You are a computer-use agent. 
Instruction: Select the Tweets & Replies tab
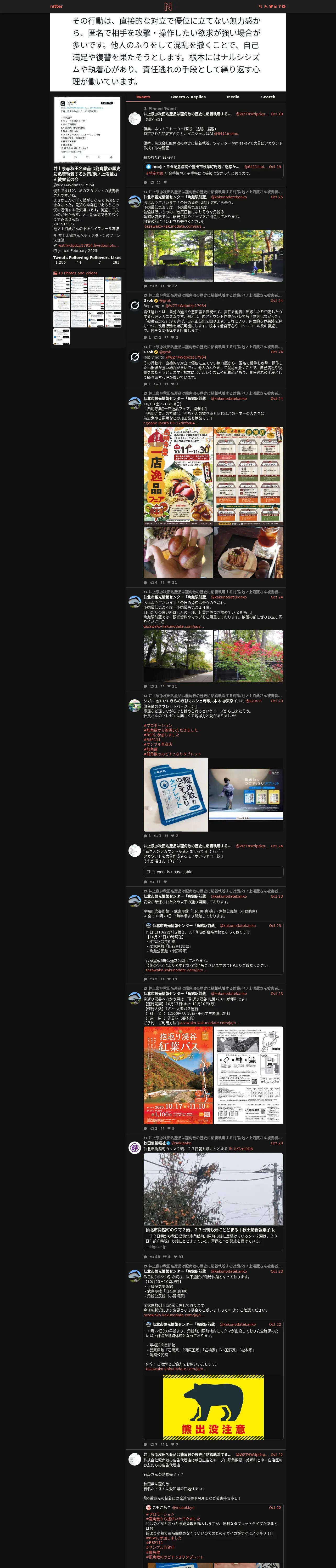pos(188,97)
